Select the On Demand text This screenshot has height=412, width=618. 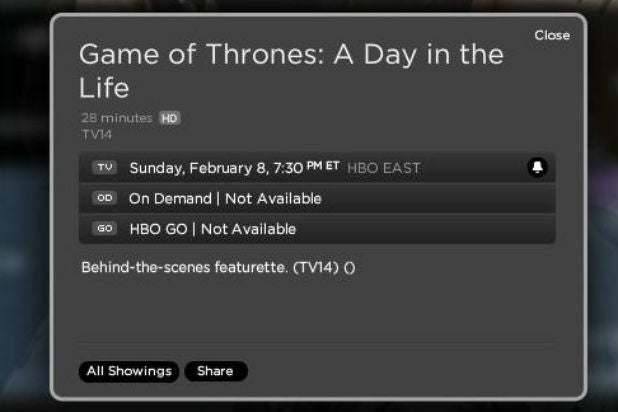[x=170, y=198]
